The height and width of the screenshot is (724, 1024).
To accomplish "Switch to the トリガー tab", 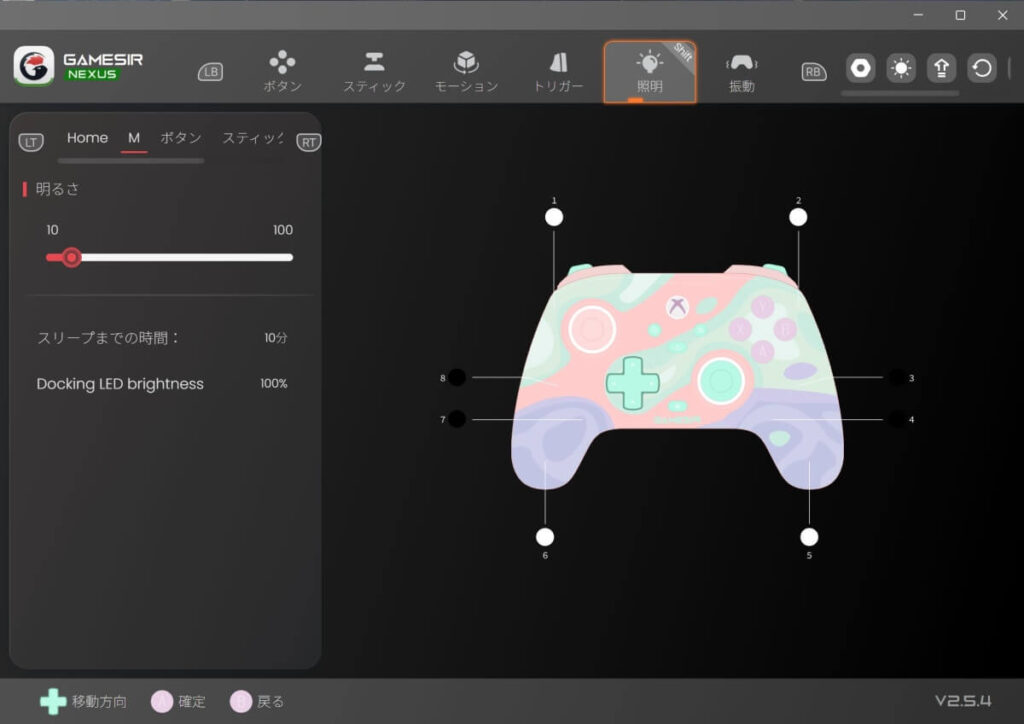I will tap(558, 72).
